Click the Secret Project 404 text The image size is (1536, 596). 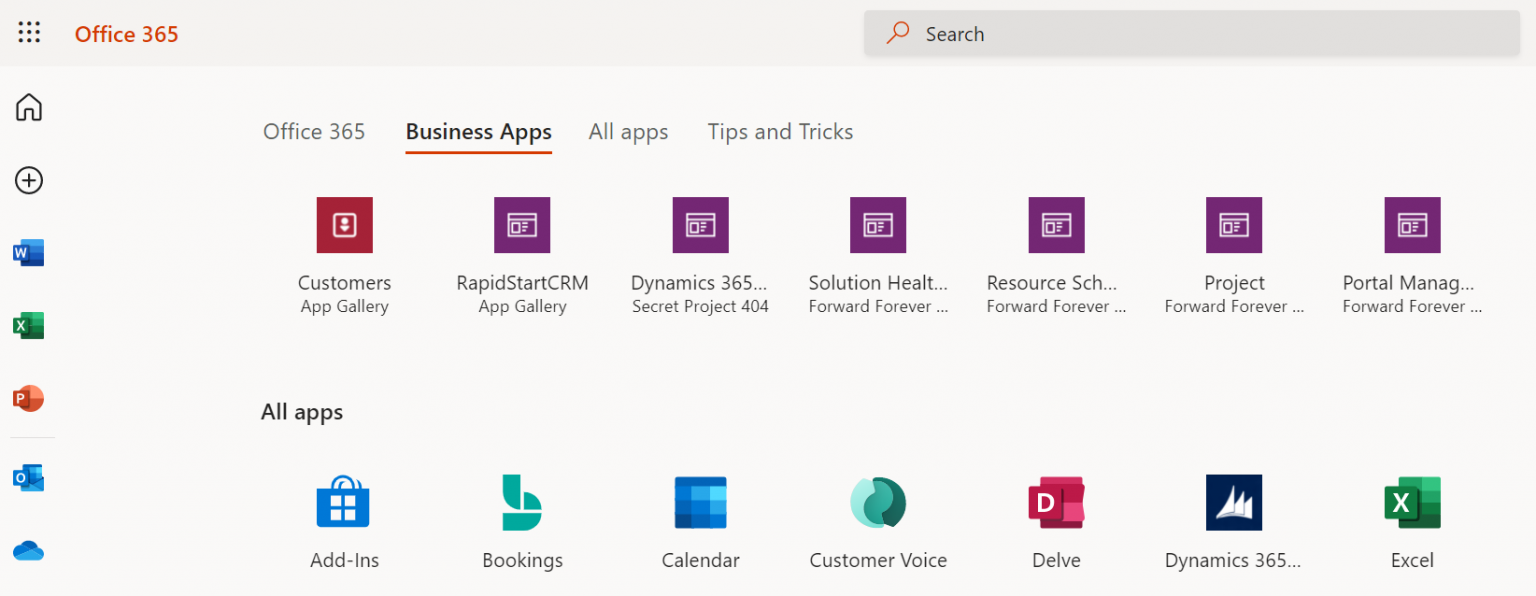(x=700, y=307)
